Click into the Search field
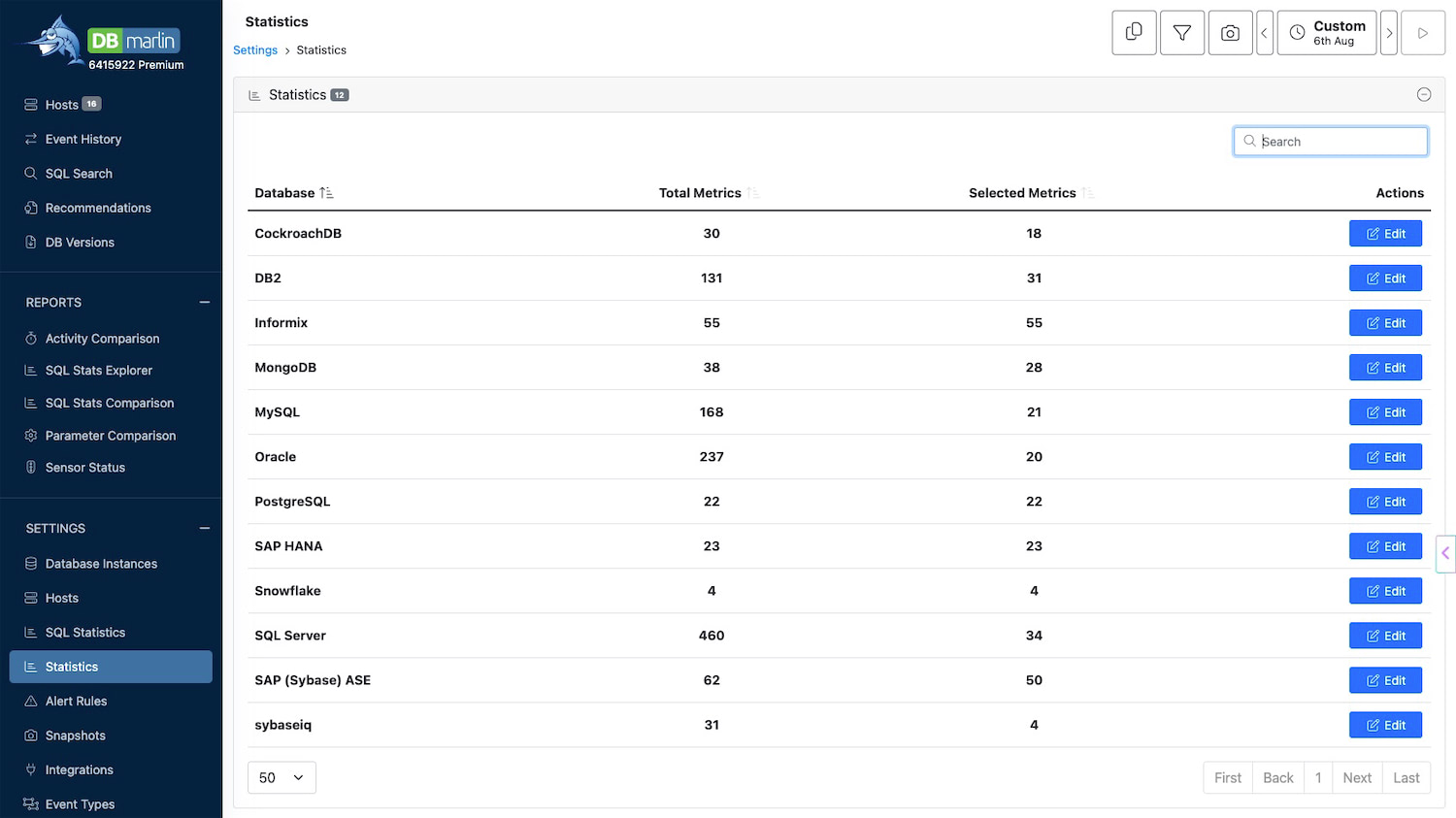The width and height of the screenshot is (1456, 818). (1331, 142)
